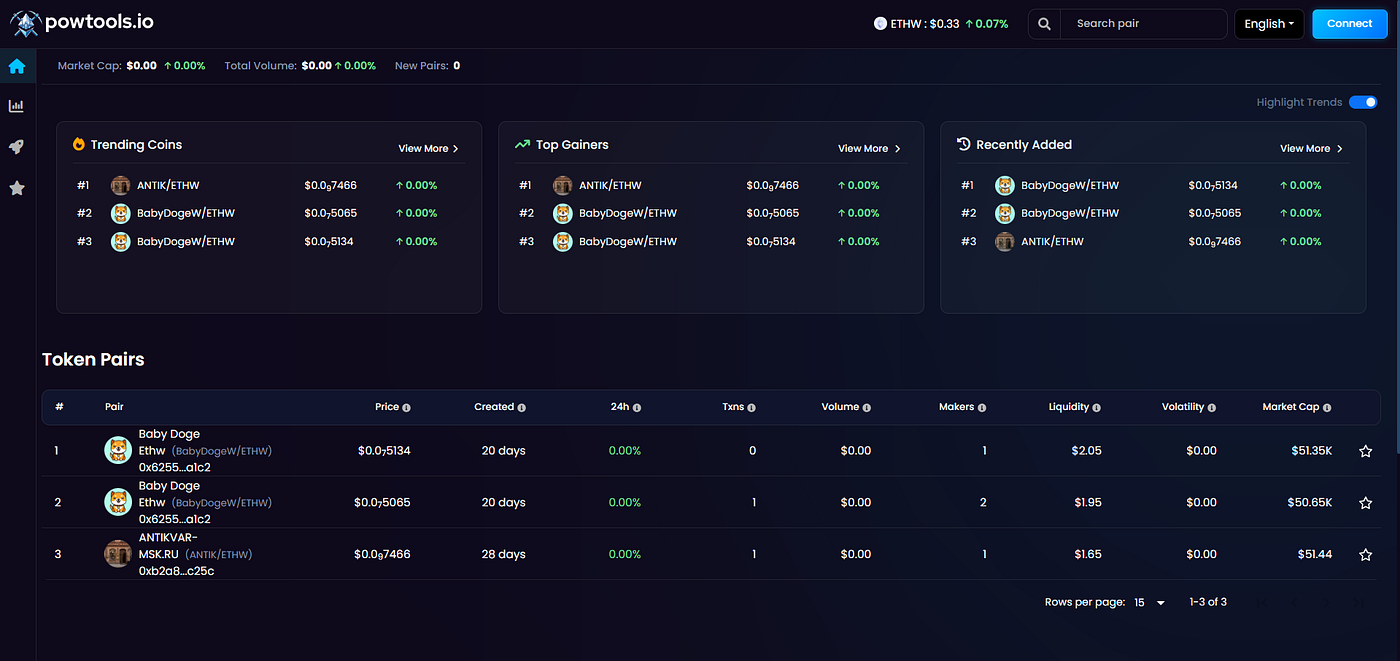Click the Volume column info icon
The height and width of the screenshot is (661, 1400).
(866, 408)
